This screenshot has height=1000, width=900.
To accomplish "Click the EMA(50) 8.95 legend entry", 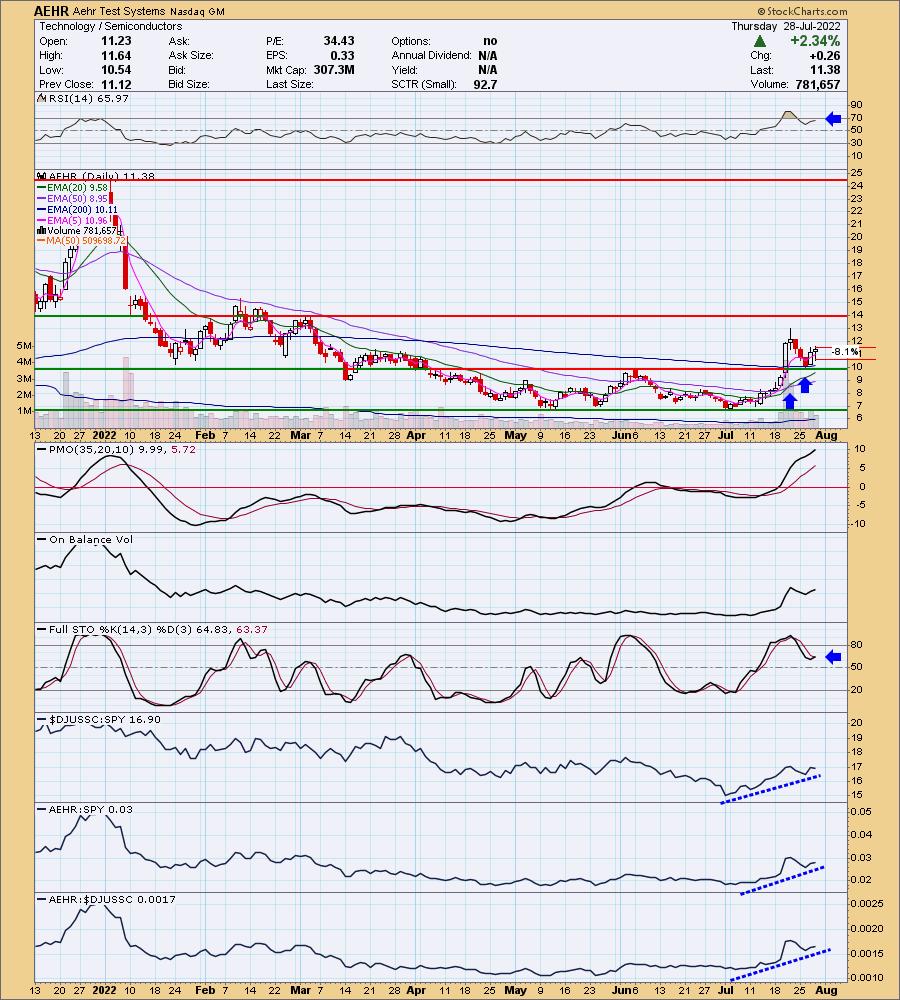I will (x=77, y=199).
